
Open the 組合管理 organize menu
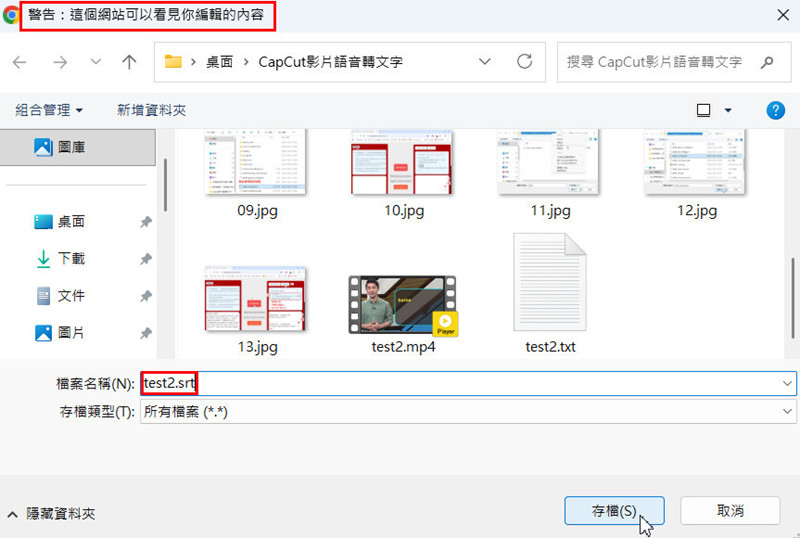coord(49,110)
